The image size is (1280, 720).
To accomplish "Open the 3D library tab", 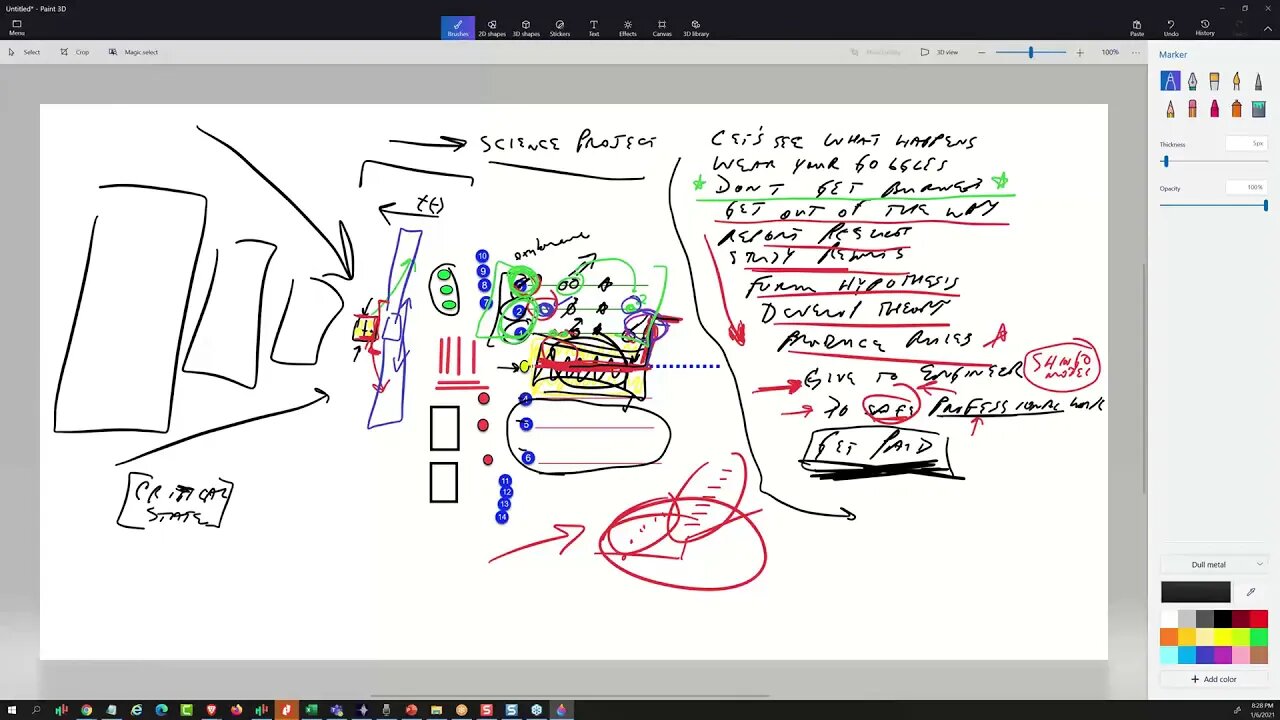I will tap(696, 28).
